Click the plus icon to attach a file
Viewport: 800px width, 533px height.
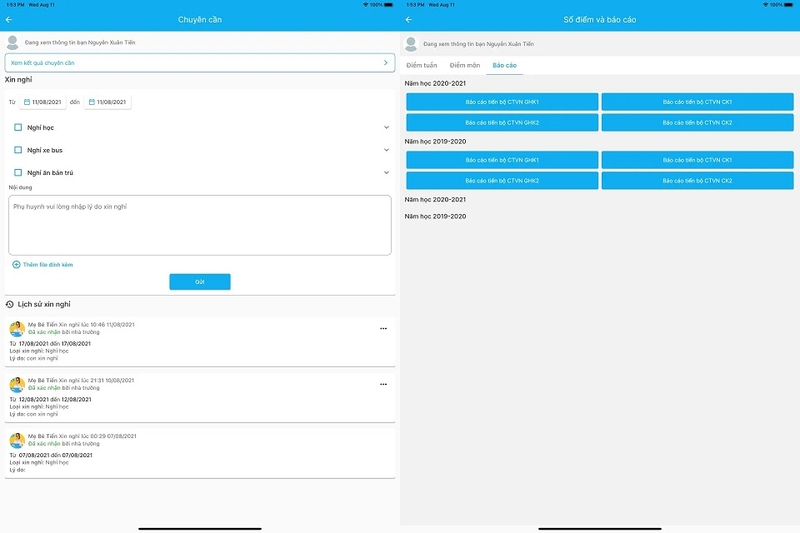pyautogui.click(x=16, y=264)
